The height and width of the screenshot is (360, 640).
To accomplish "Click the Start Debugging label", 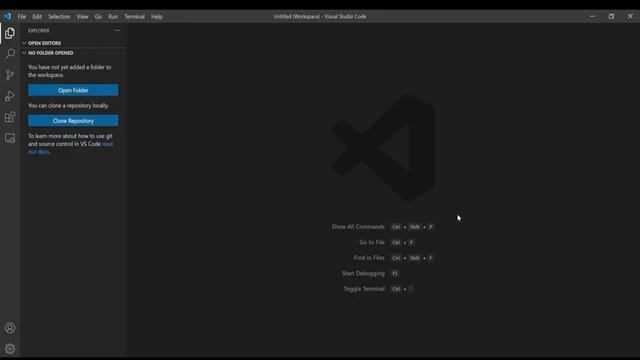I will (363, 273).
